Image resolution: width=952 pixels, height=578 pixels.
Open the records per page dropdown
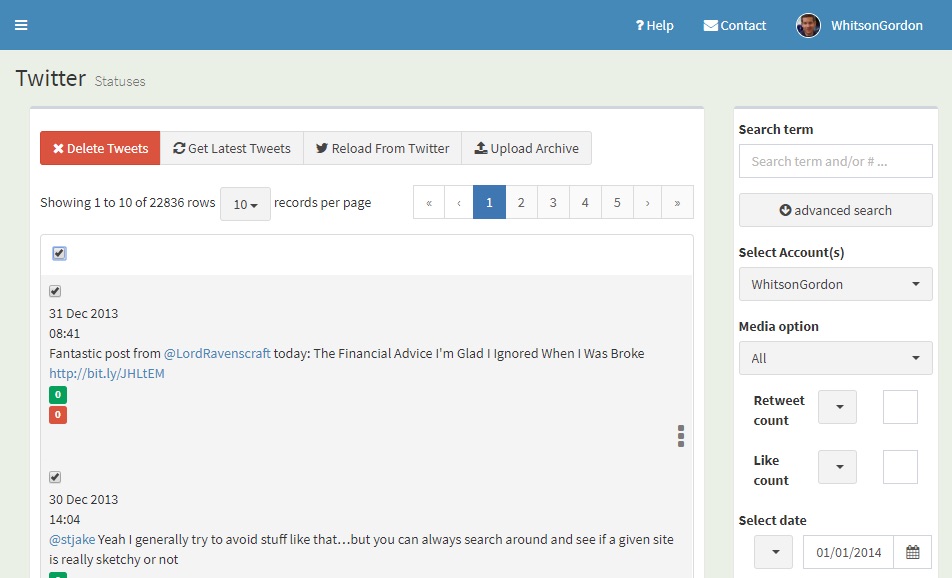(245, 204)
